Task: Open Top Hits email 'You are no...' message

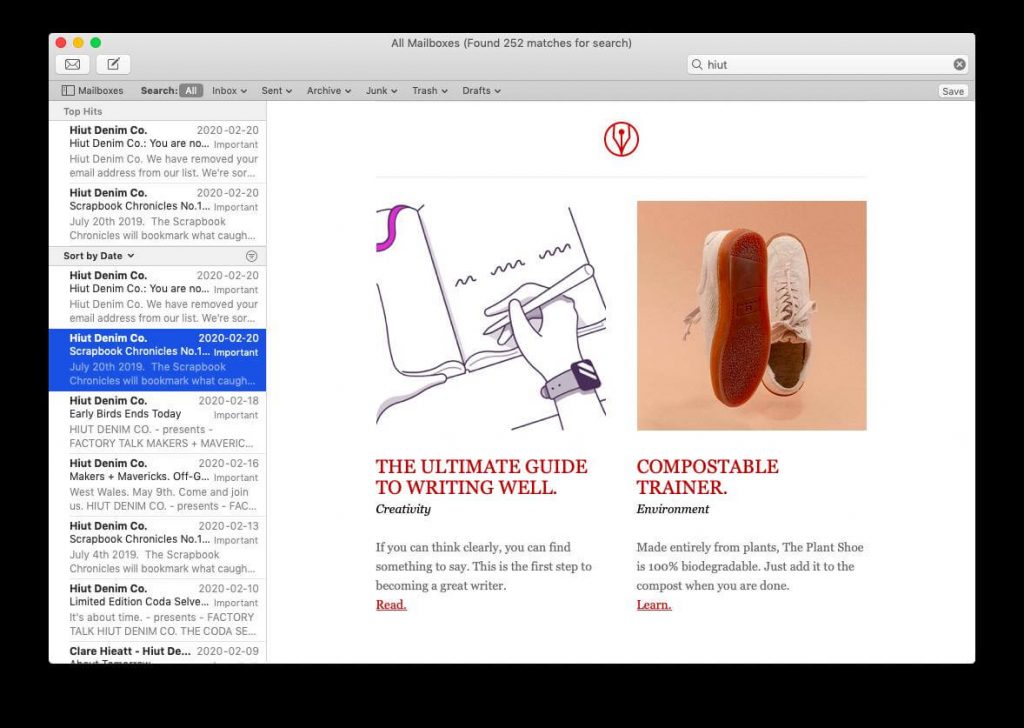Action: coord(157,151)
